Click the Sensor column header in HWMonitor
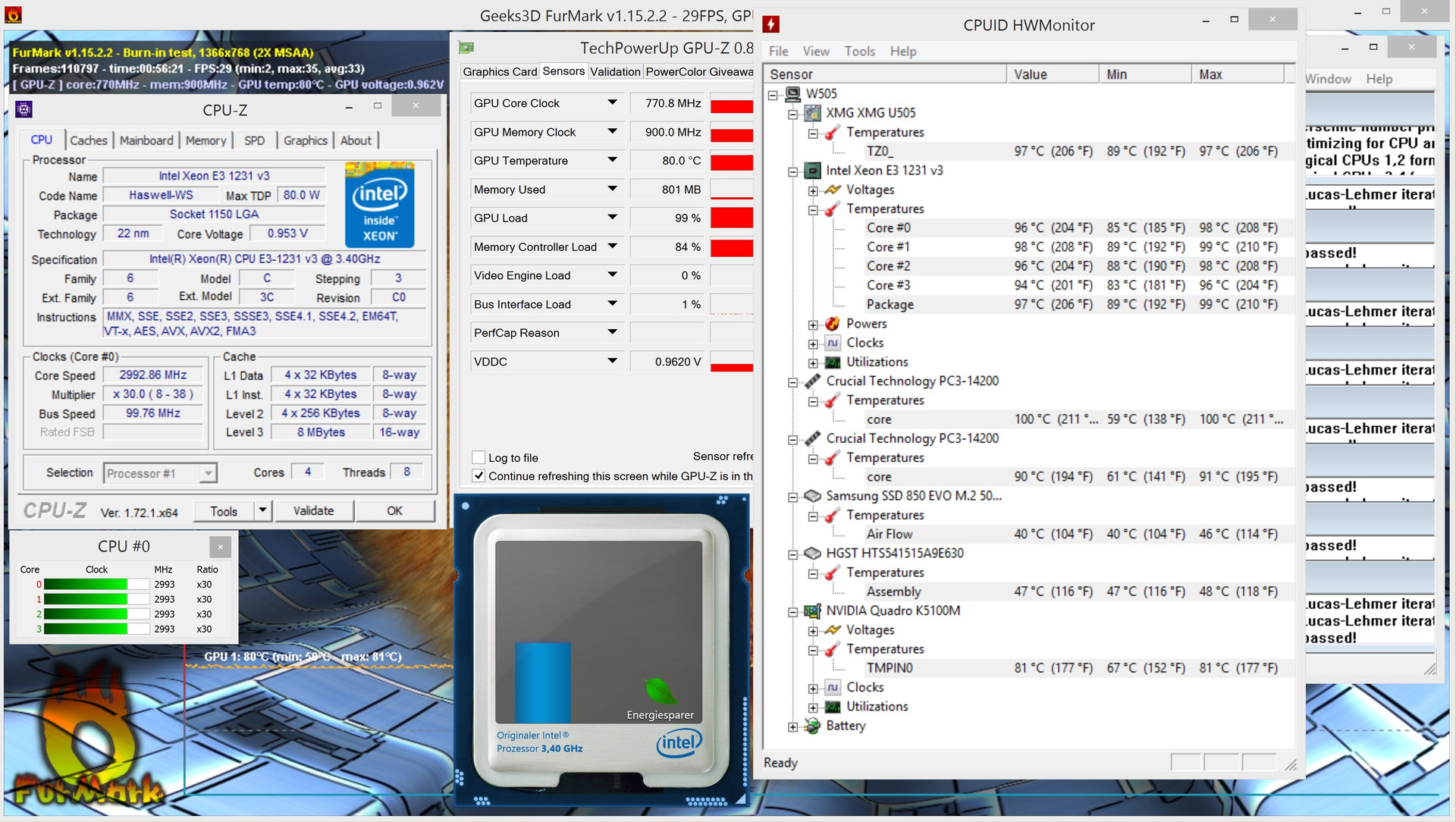The image size is (1456, 822). (x=886, y=74)
